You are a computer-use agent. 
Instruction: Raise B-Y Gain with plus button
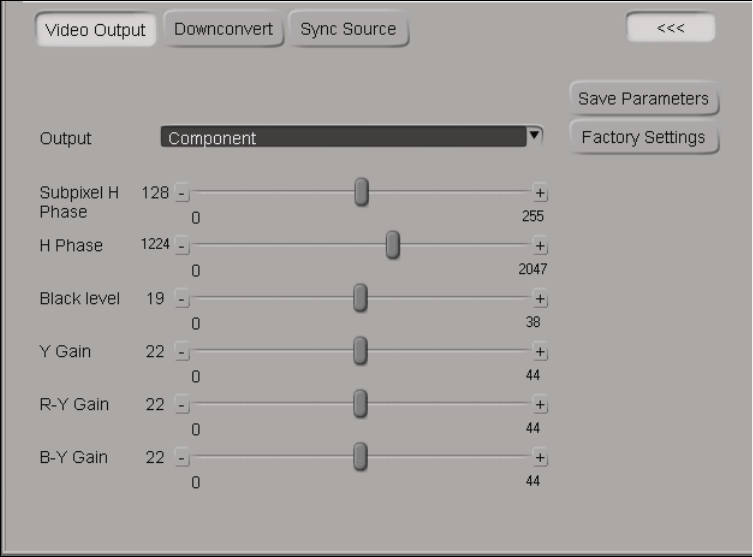(x=541, y=457)
